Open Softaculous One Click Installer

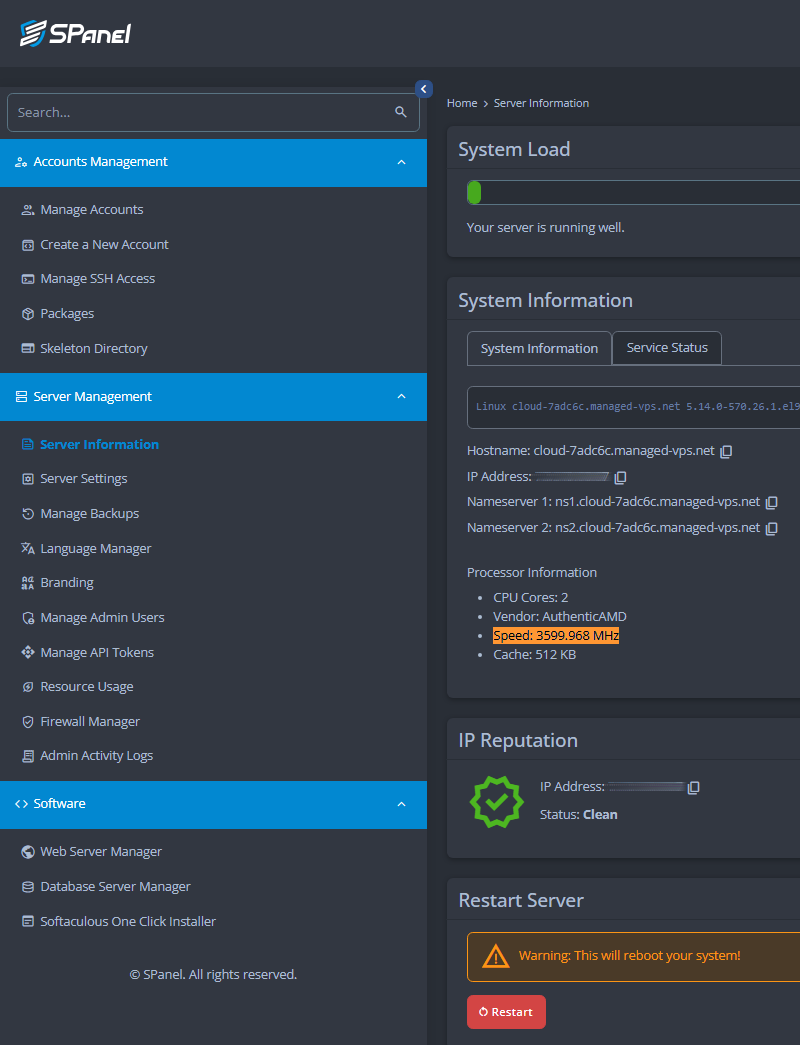pos(128,922)
